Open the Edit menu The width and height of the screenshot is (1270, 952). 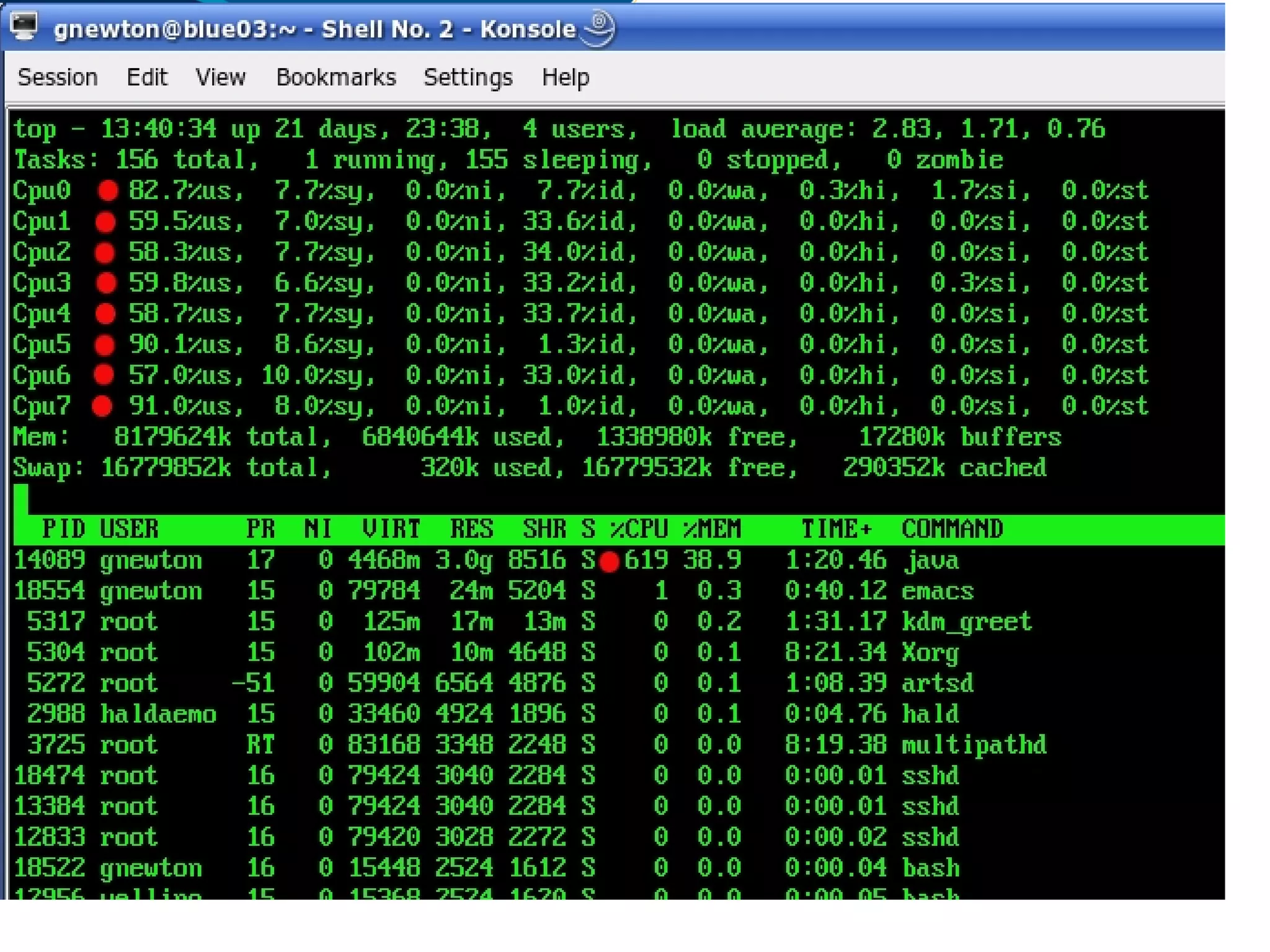[x=146, y=77]
